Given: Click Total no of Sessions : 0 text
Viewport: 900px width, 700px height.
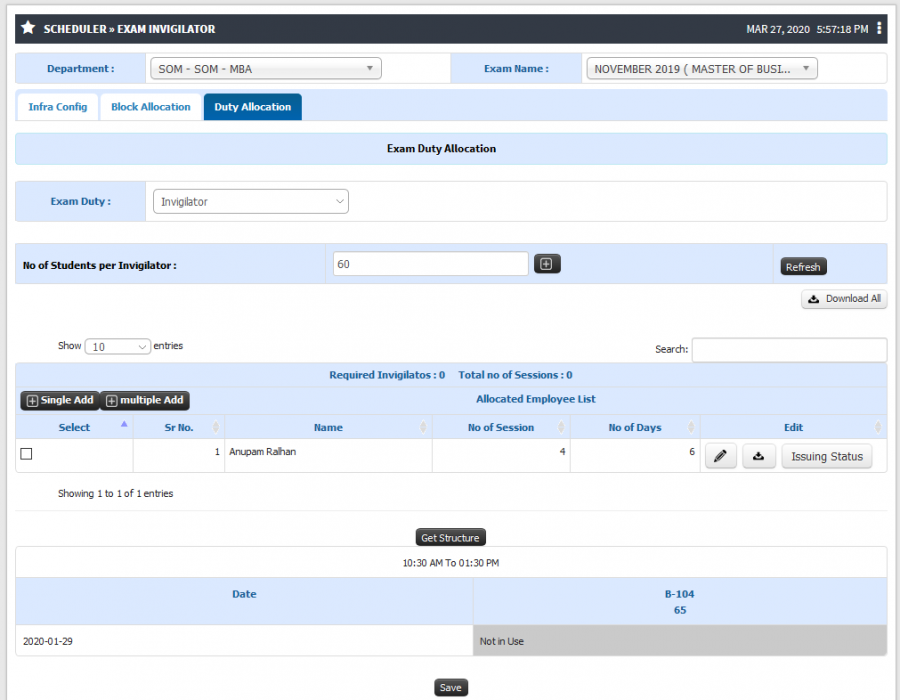Looking at the screenshot, I should [515, 375].
